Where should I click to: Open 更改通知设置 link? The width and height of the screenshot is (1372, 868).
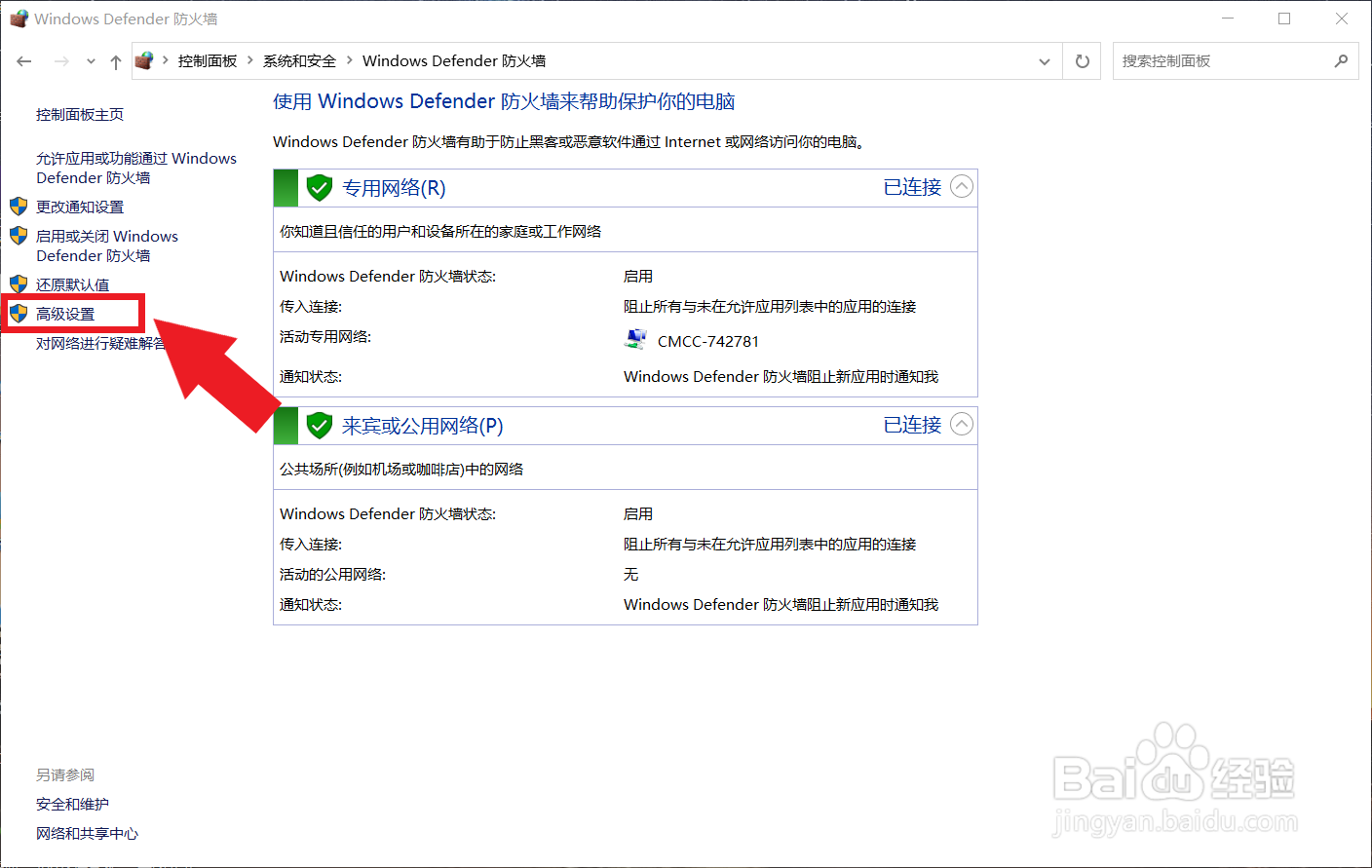point(80,207)
